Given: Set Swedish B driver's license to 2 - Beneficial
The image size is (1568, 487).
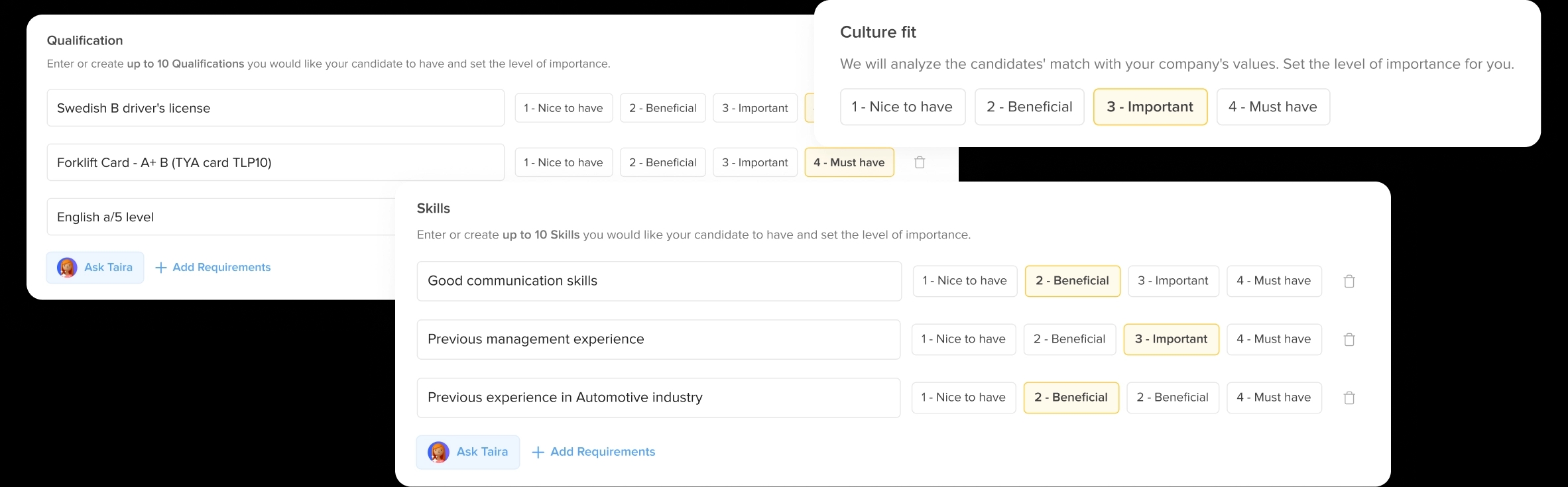Looking at the screenshot, I should pos(662,108).
